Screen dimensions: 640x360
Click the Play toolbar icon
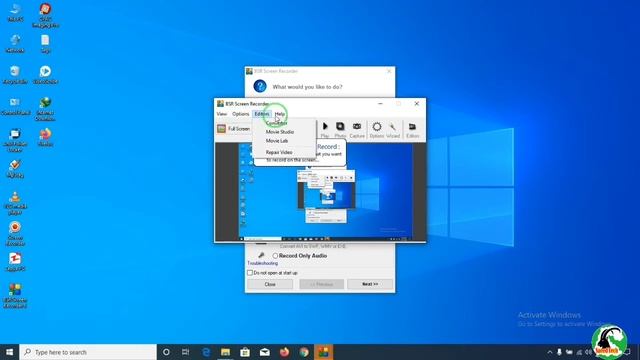pyautogui.click(x=325, y=130)
